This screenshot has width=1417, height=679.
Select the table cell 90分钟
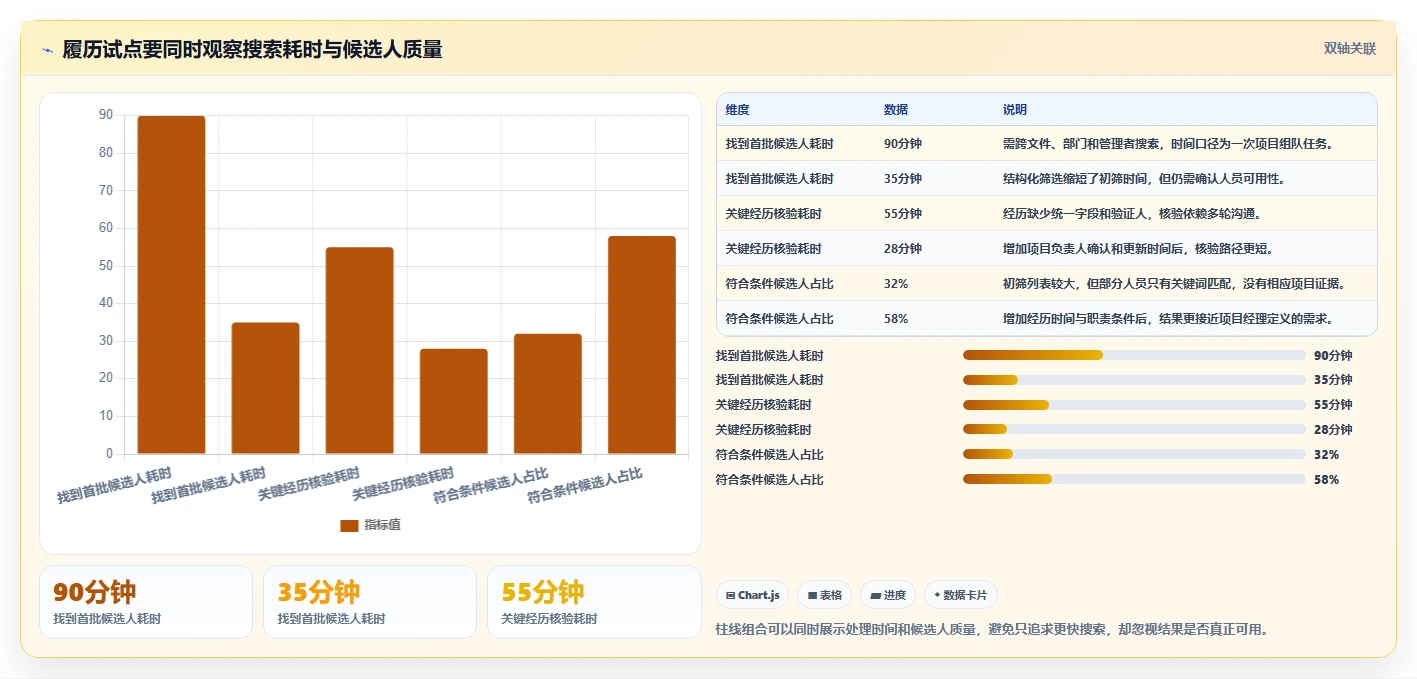tap(903, 144)
